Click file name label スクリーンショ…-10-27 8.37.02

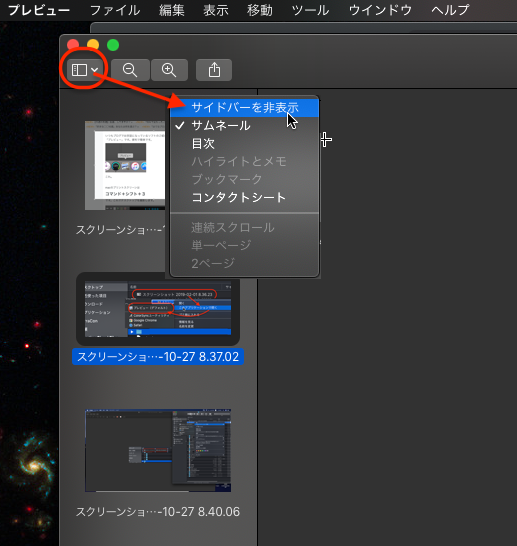click(x=158, y=357)
